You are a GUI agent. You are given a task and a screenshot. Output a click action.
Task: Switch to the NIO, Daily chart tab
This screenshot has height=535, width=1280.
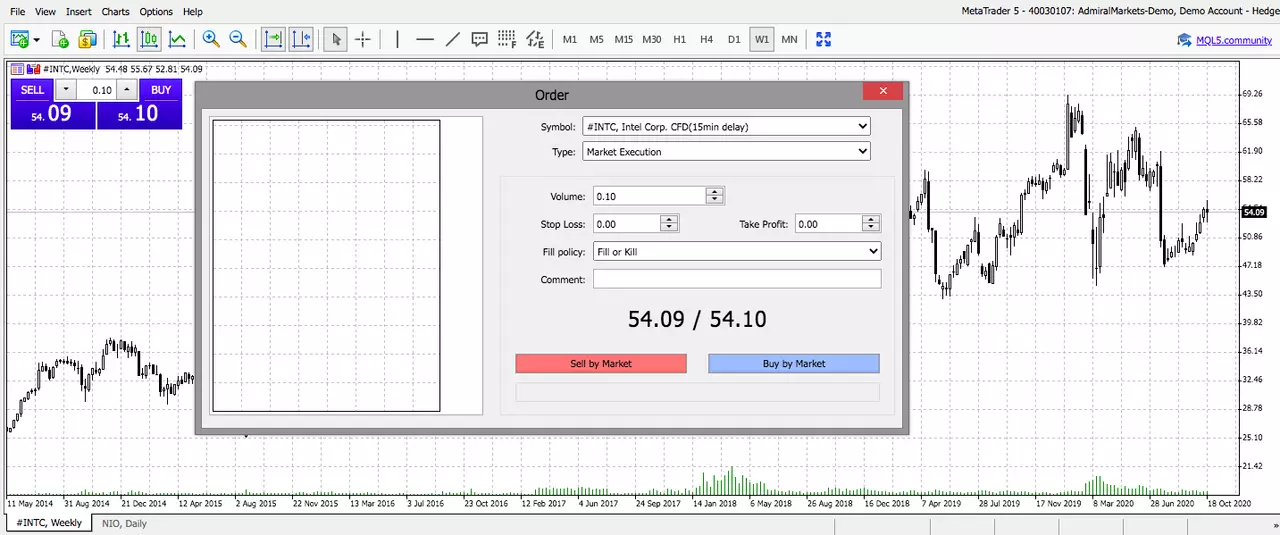tap(124, 523)
